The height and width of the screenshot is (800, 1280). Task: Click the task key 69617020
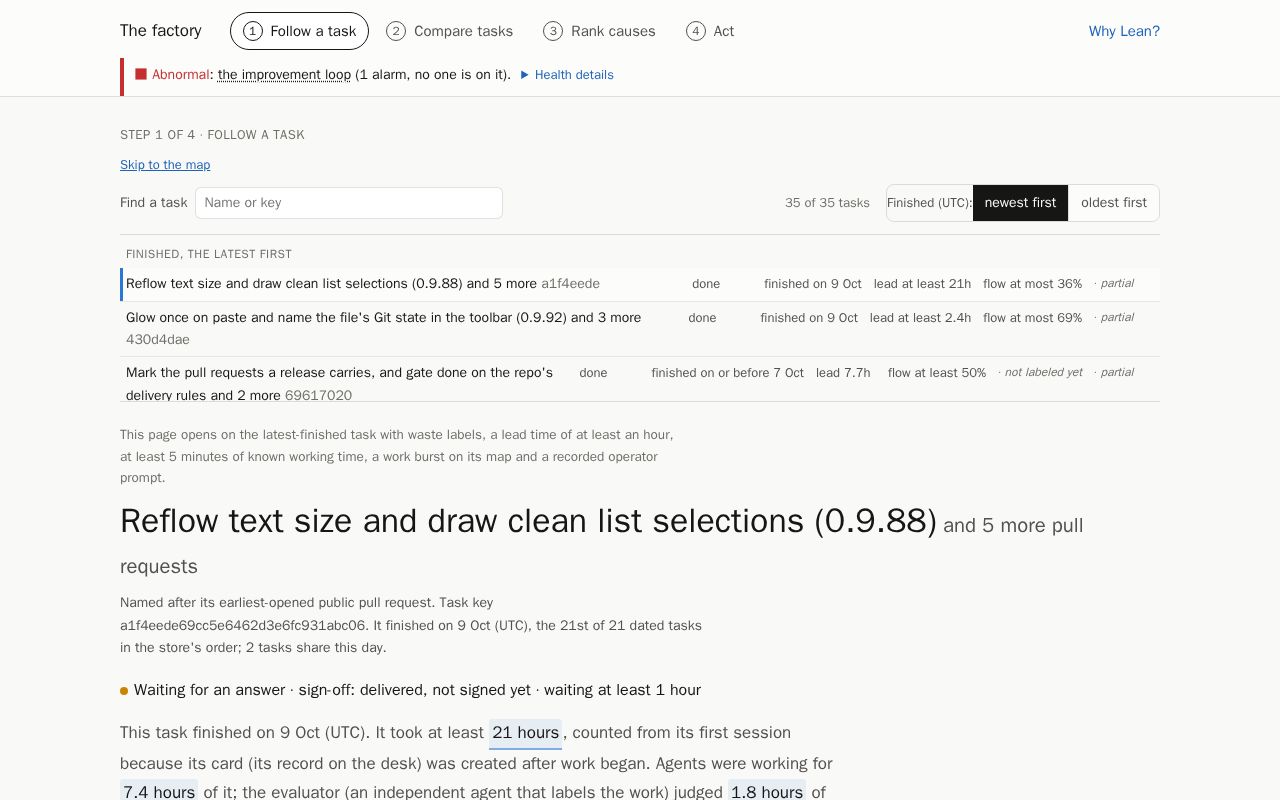click(318, 396)
